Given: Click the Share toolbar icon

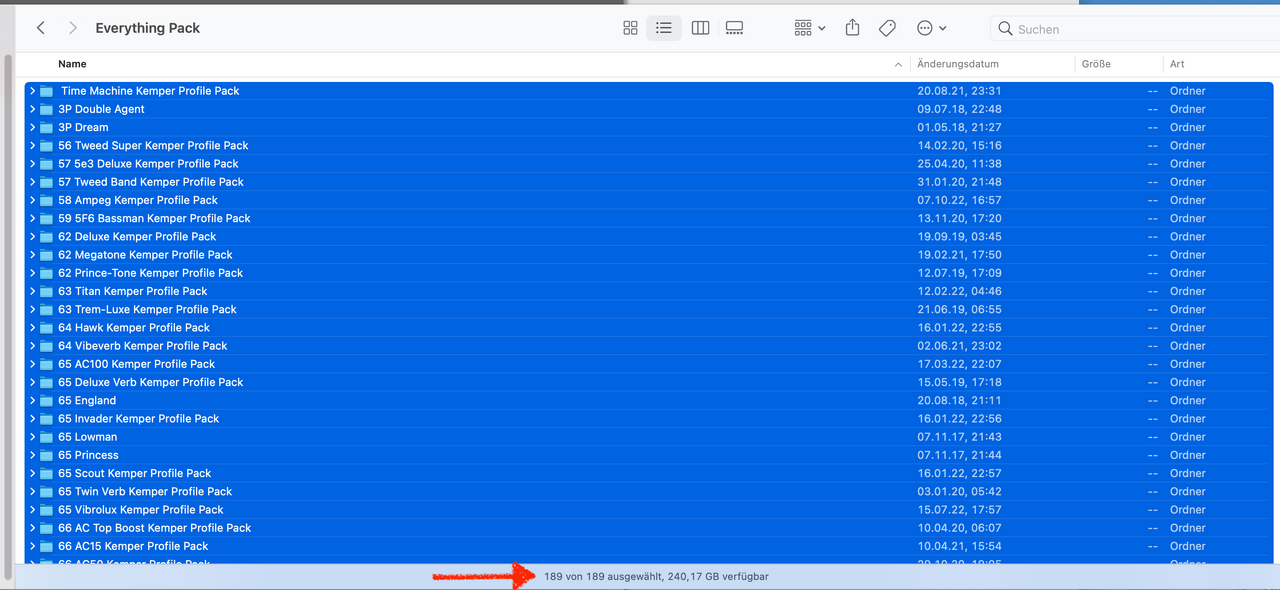Looking at the screenshot, I should coord(852,28).
